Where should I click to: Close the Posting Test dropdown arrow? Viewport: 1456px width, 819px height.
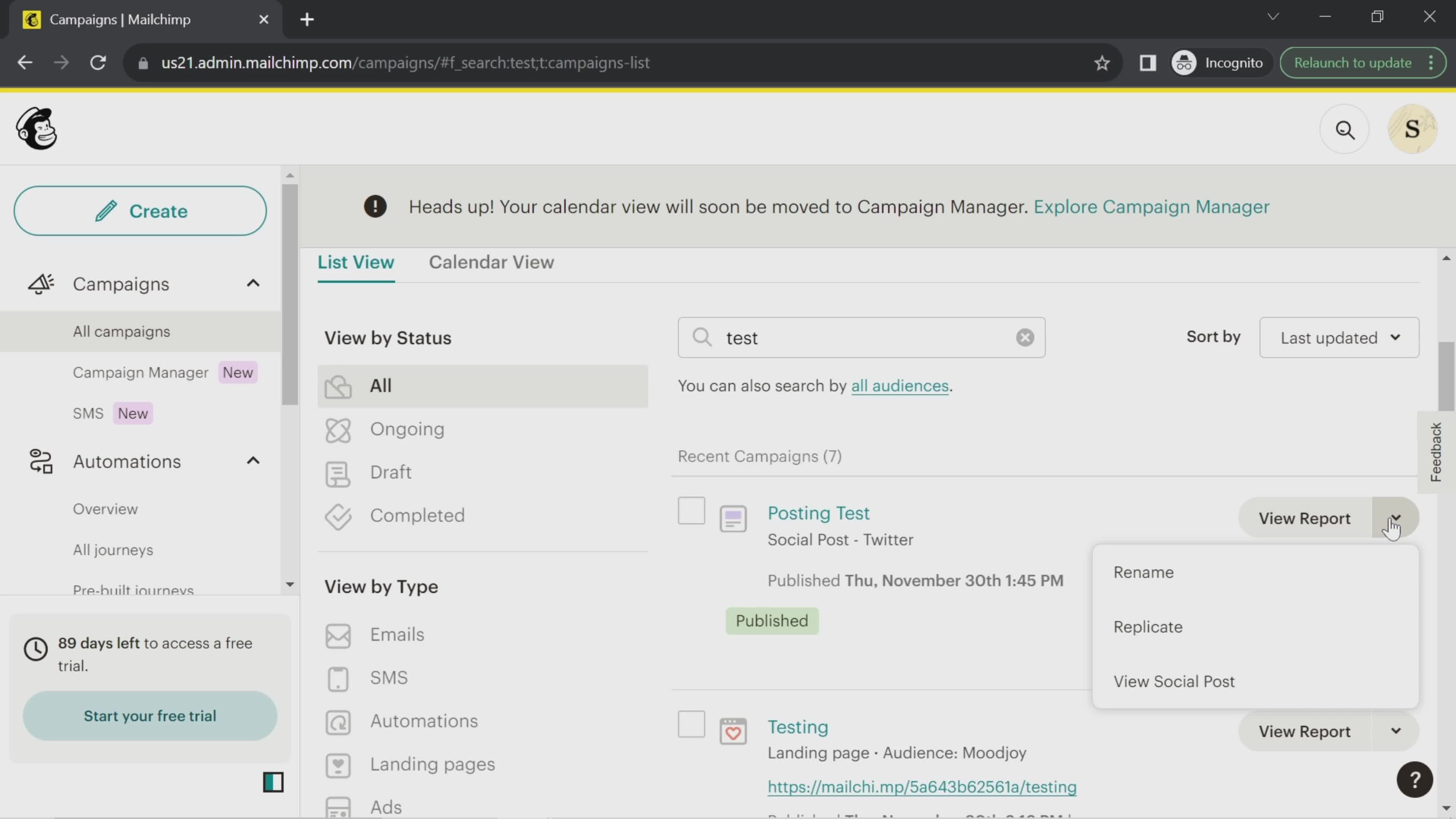pos(1395,518)
